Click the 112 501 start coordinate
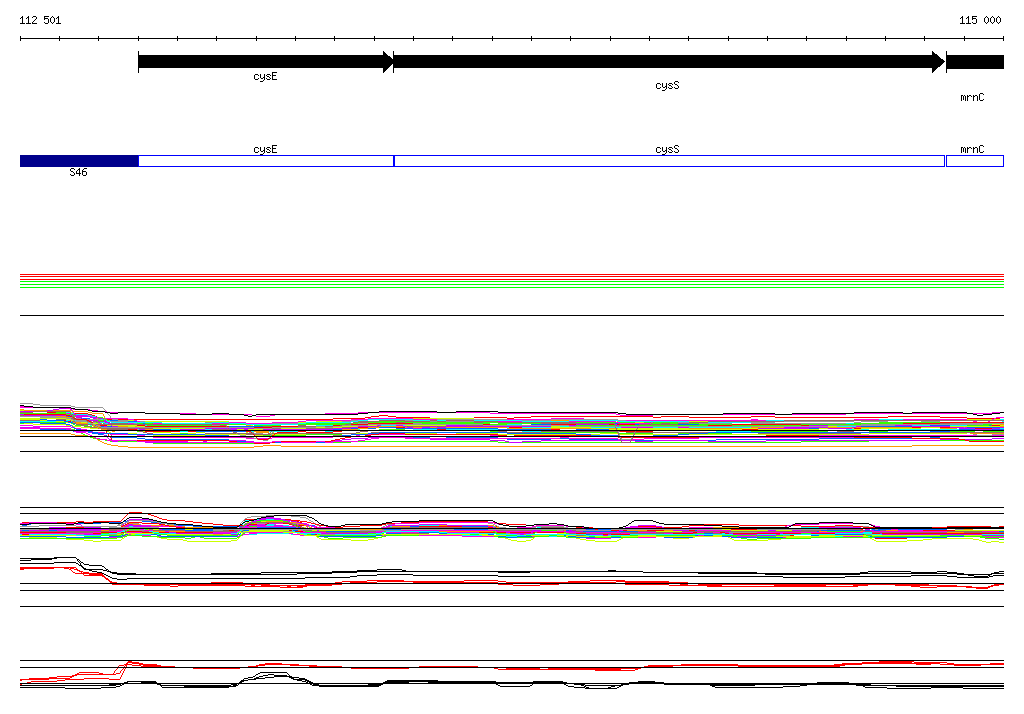Screen dimensions: 1024x714 point(40,20)
